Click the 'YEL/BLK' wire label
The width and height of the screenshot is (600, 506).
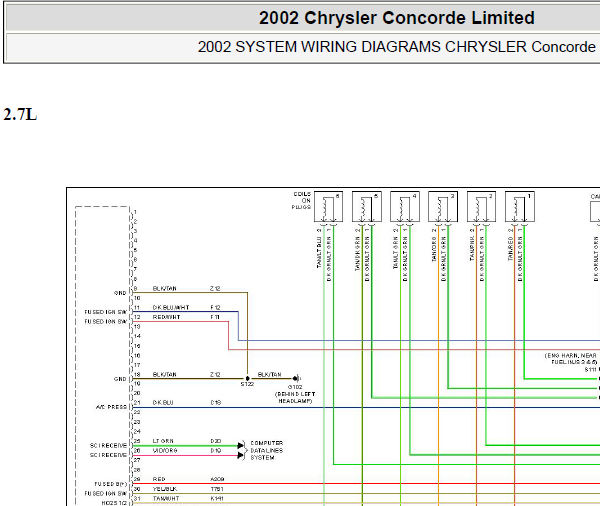pyautogui.click(x=165, y=489)
